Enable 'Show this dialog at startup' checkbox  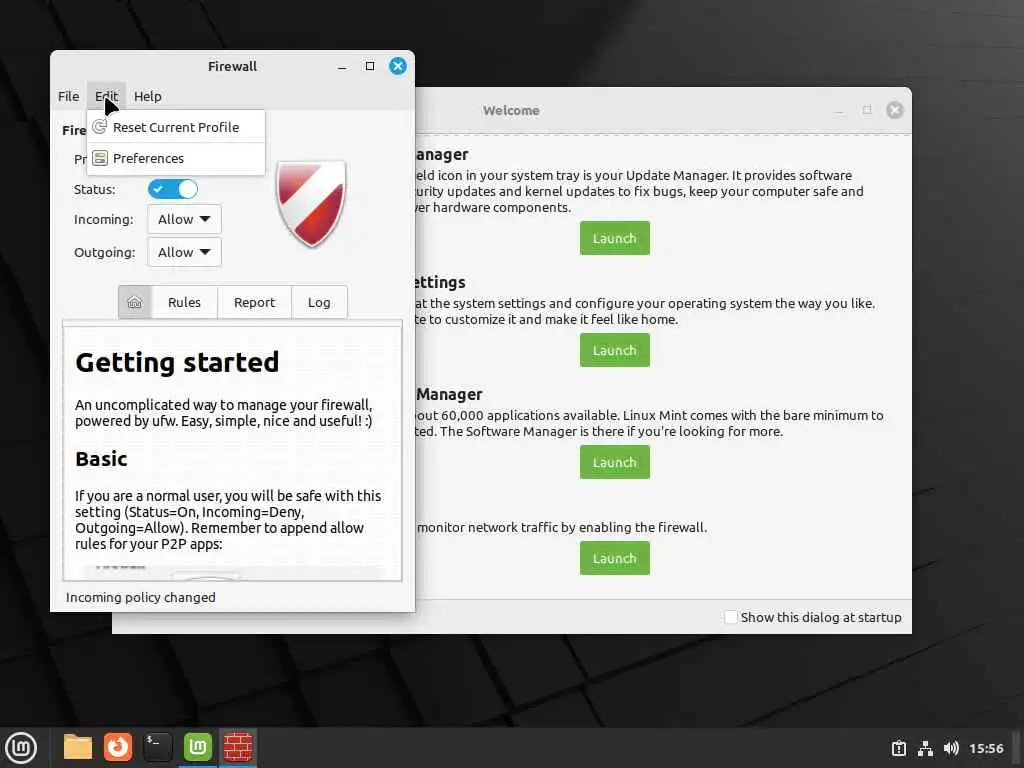coord(731,617)
